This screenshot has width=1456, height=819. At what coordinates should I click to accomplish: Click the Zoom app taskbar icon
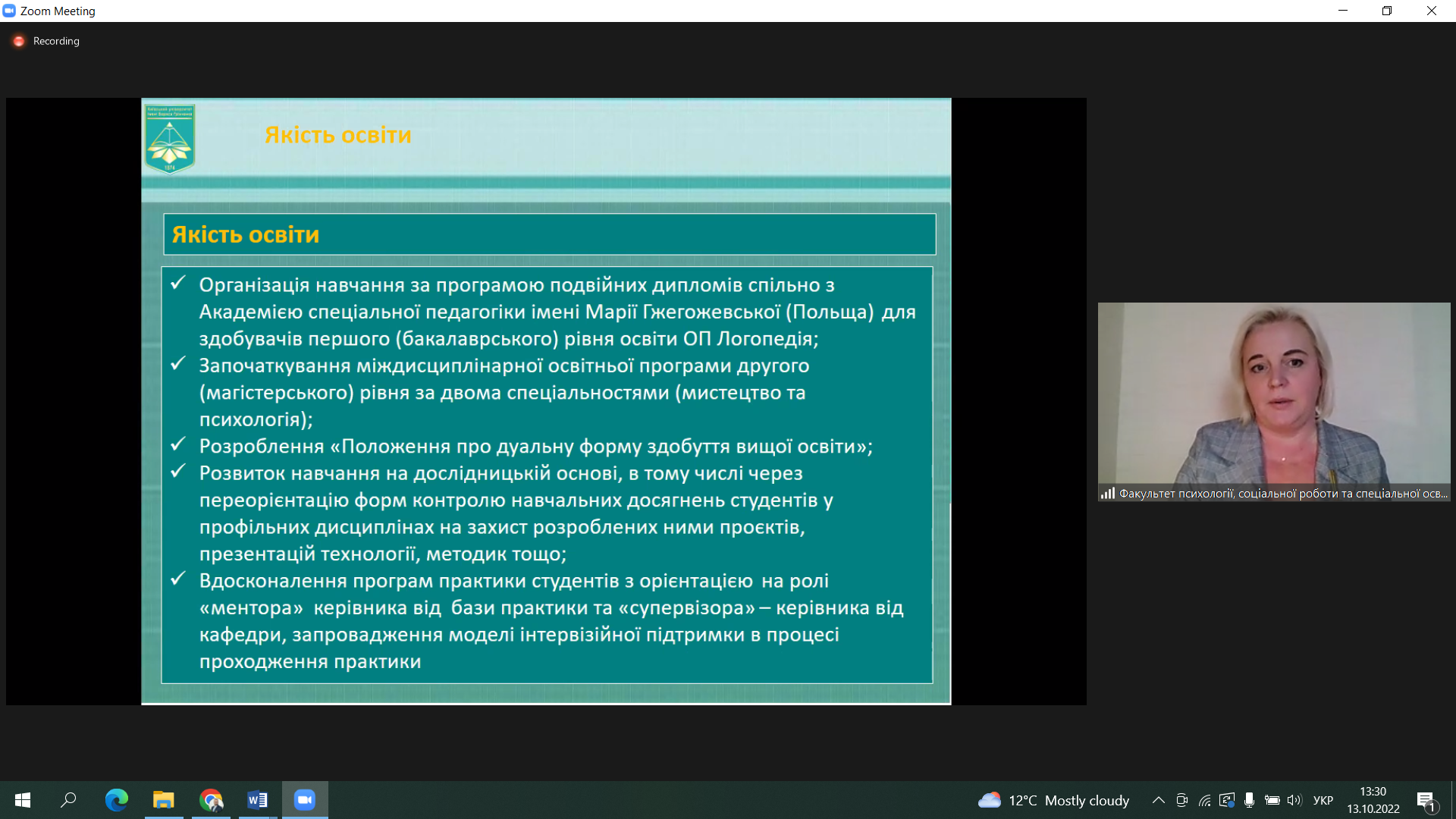point(305,800)
